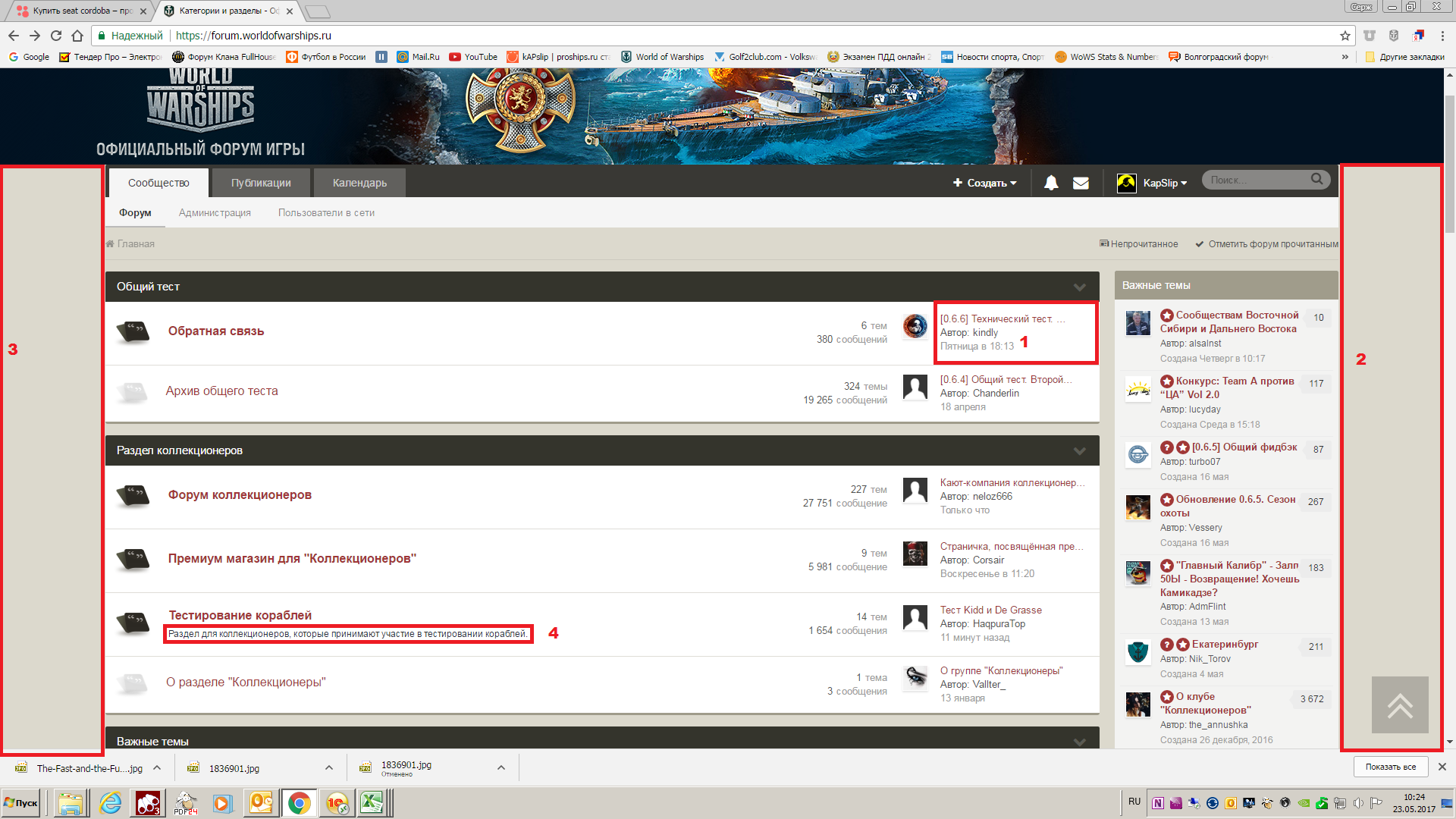Click the search magnifier icon

coord(1317,180)
